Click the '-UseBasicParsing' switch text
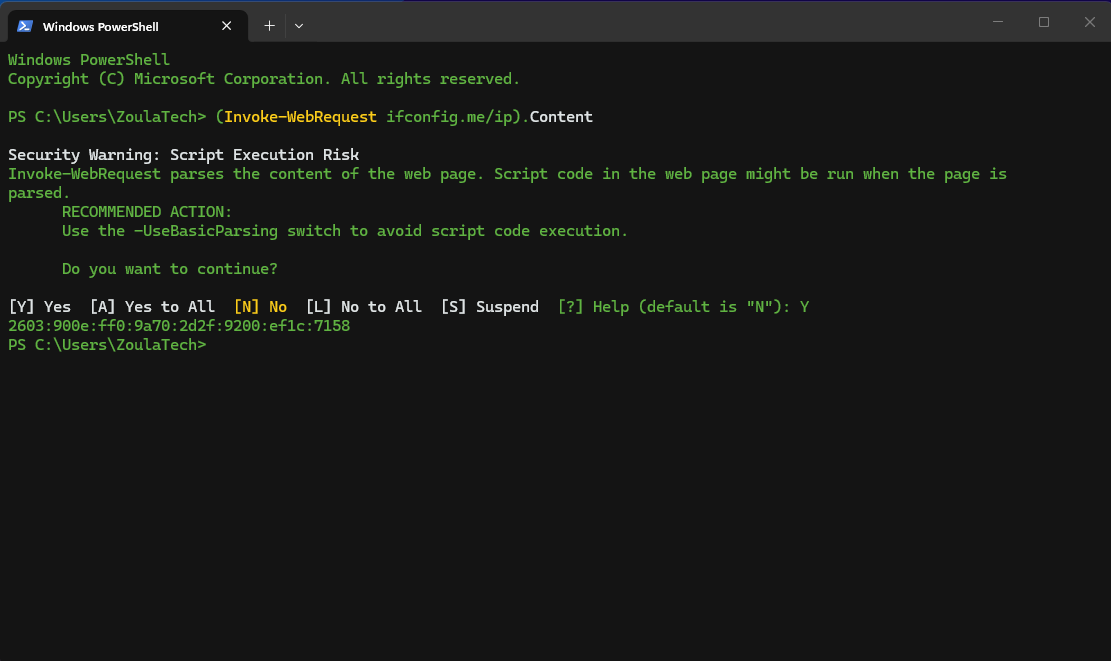 click(x=205, y=231)
